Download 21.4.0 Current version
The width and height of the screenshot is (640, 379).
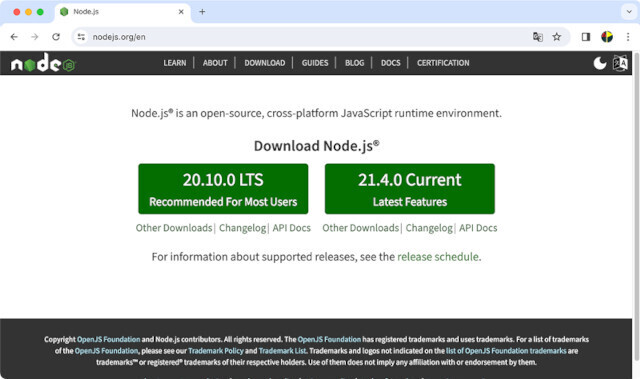point(410,189)
